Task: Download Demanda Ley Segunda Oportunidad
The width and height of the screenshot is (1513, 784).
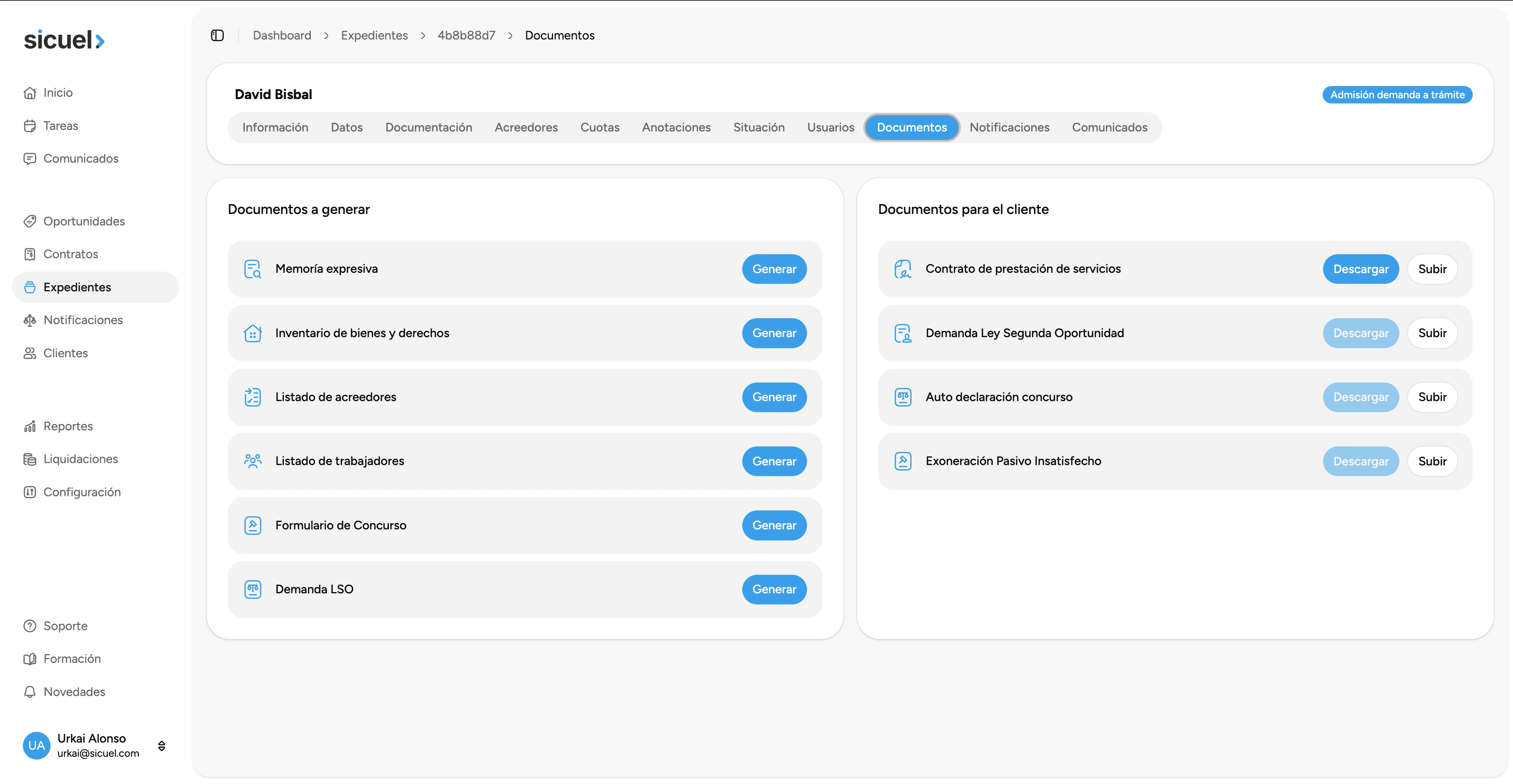Action: 1361,333
